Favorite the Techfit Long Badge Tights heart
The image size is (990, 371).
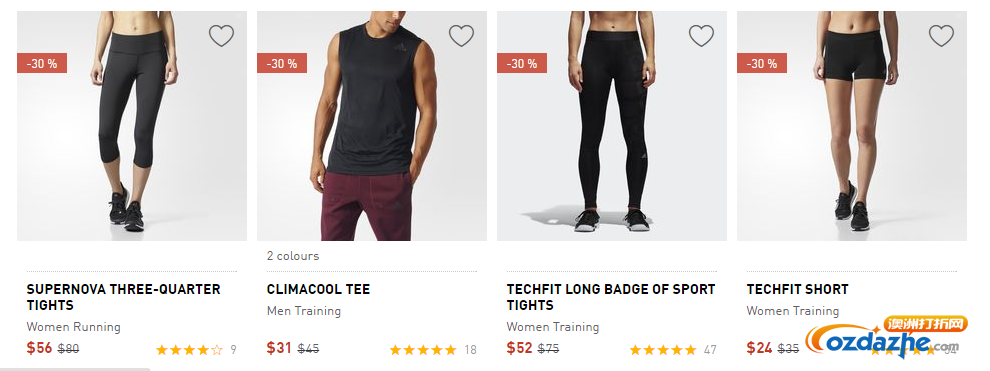tap(701, 35)
